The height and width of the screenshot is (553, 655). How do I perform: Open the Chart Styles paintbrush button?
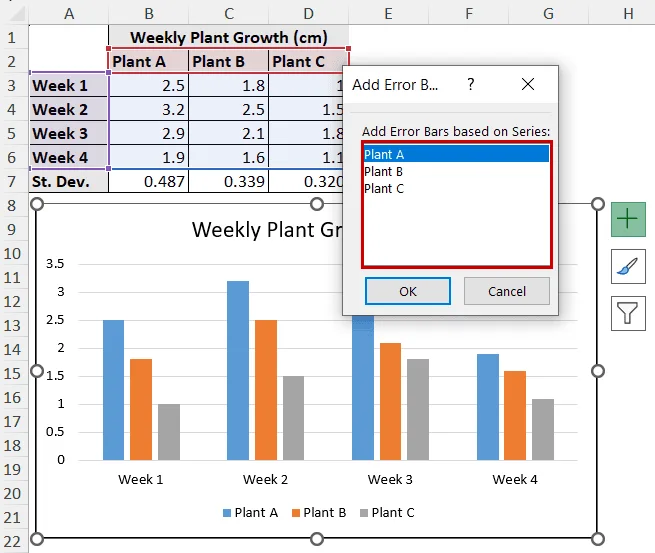pyautogui.click(x=628, y=266)
